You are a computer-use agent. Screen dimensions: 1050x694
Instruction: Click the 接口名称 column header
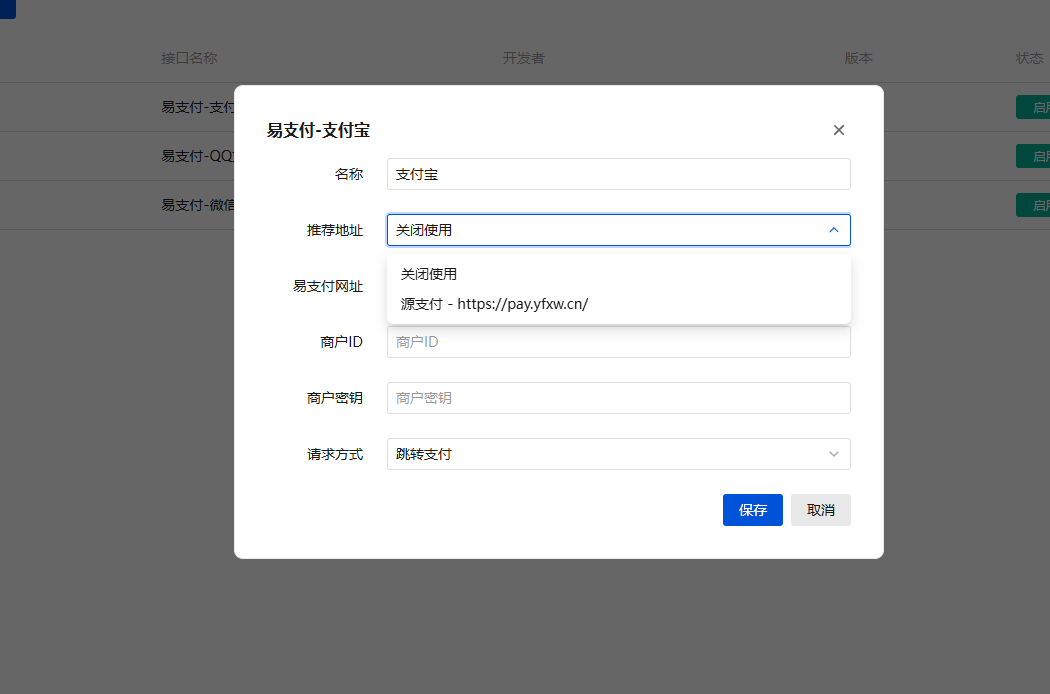click(190, 58)
